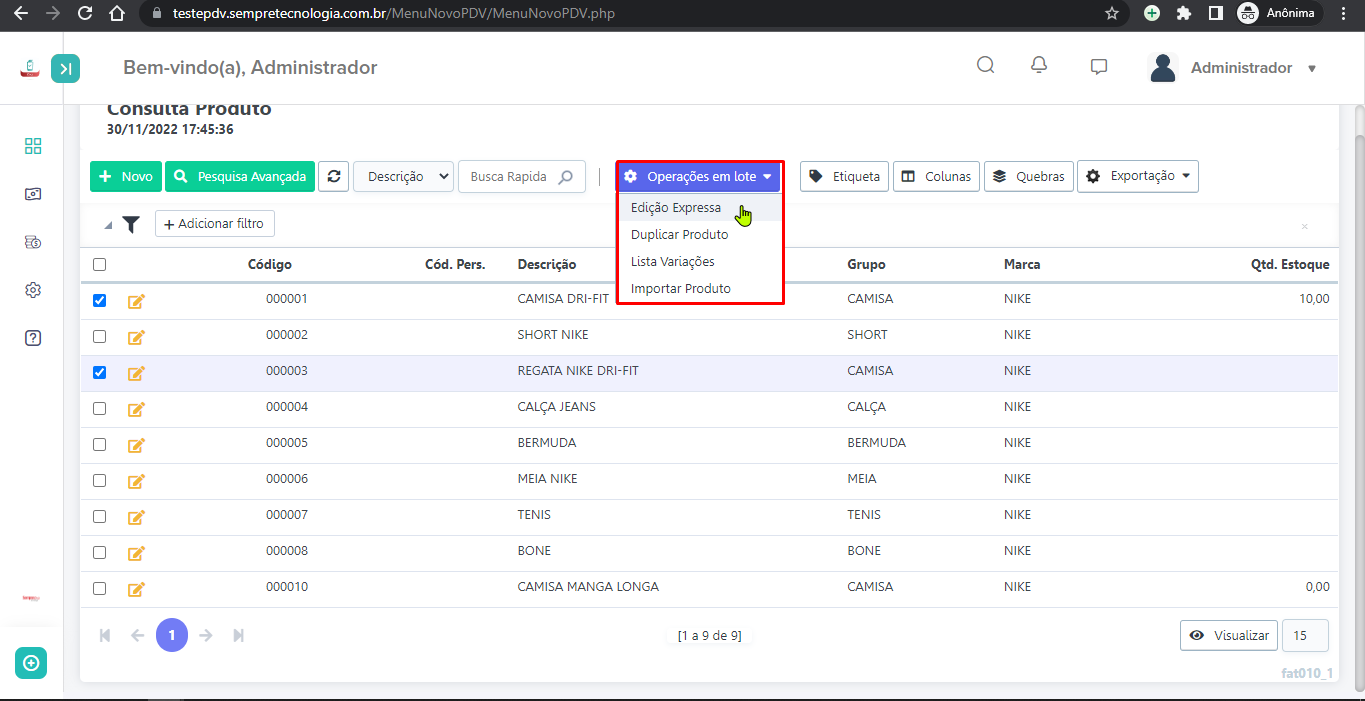Click the rows-per-page field showing 15
Image resolution: width=1365 pixels, height=701 pixels.
point(1305,635)
